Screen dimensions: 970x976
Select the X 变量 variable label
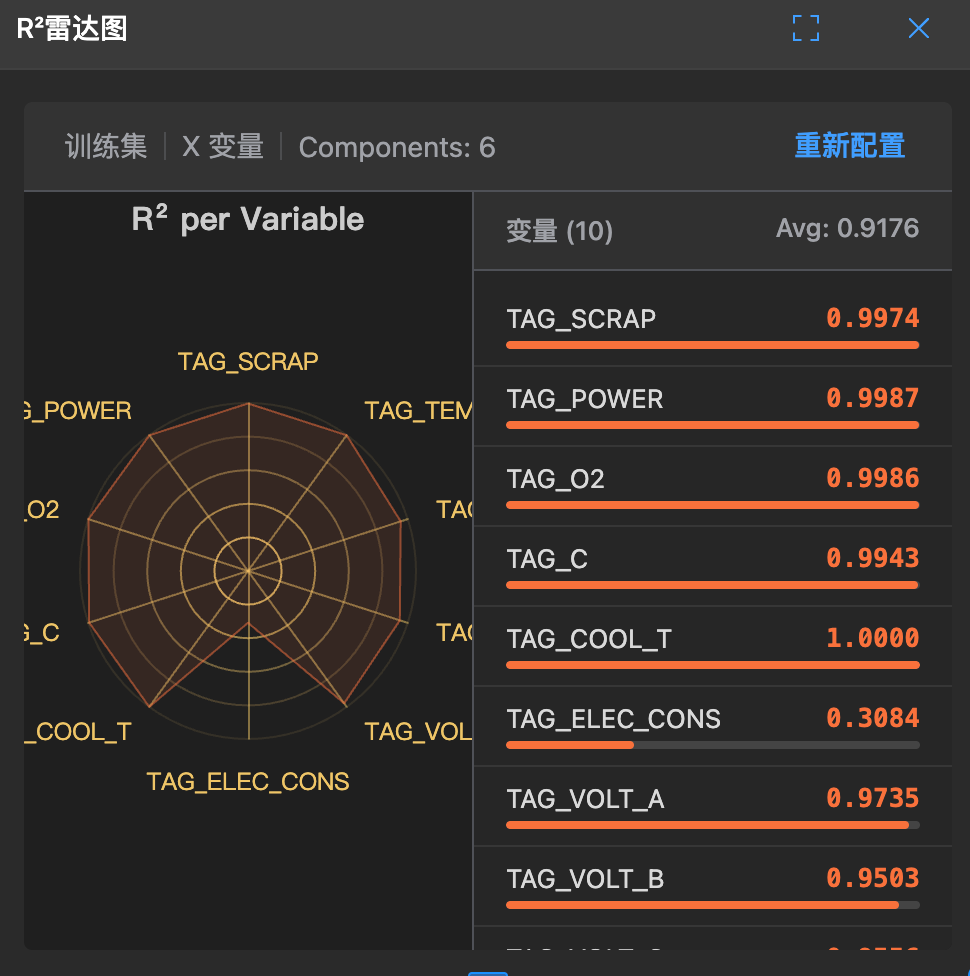[222, 147]
